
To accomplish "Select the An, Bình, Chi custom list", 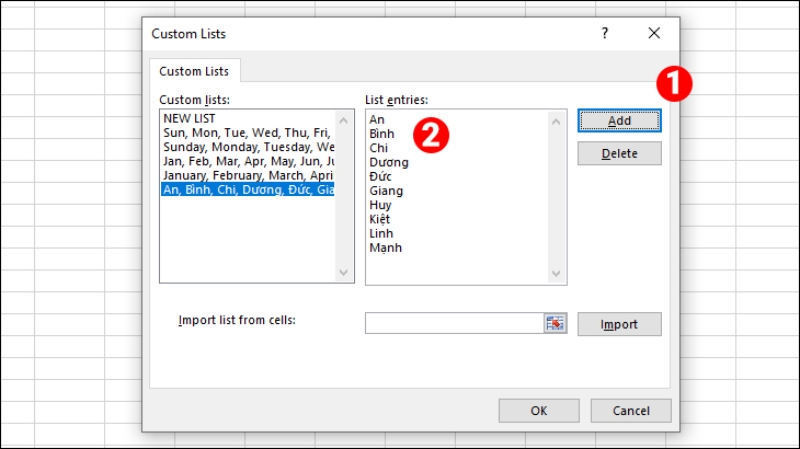I will pyautogui.click(x=248, y=190).
